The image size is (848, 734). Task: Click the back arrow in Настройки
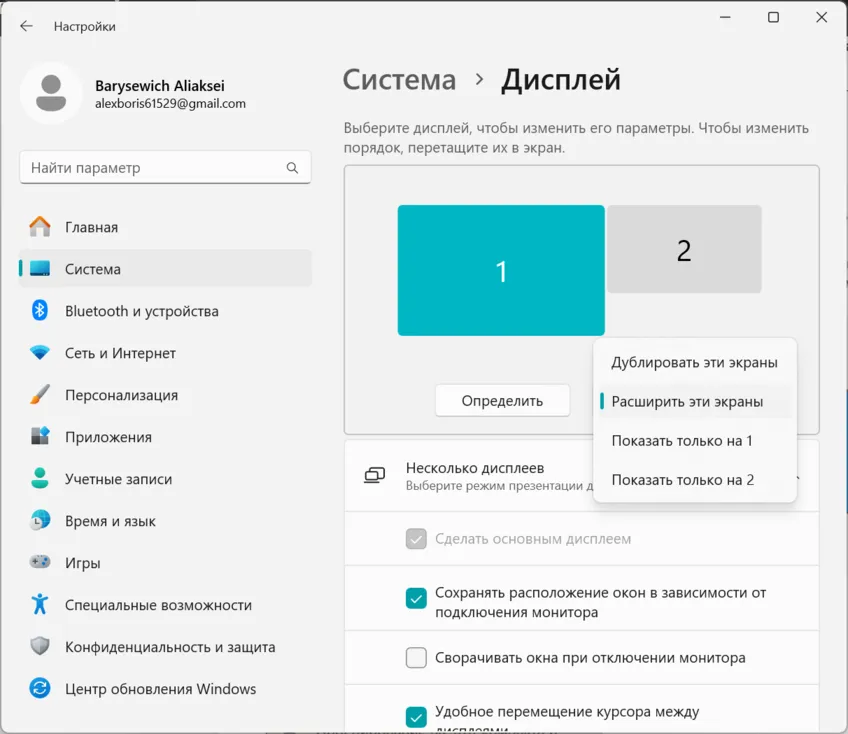(x=26, y=27)
